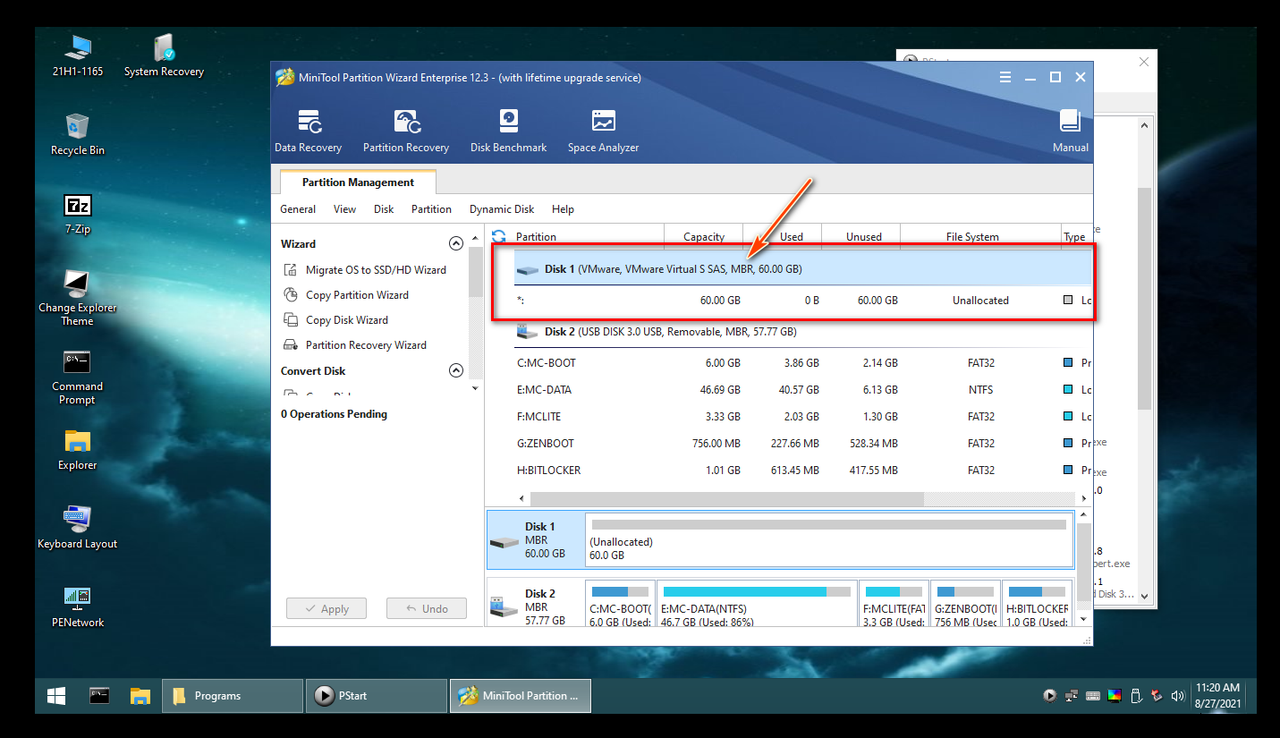Click the Undo button

(426, 608)
